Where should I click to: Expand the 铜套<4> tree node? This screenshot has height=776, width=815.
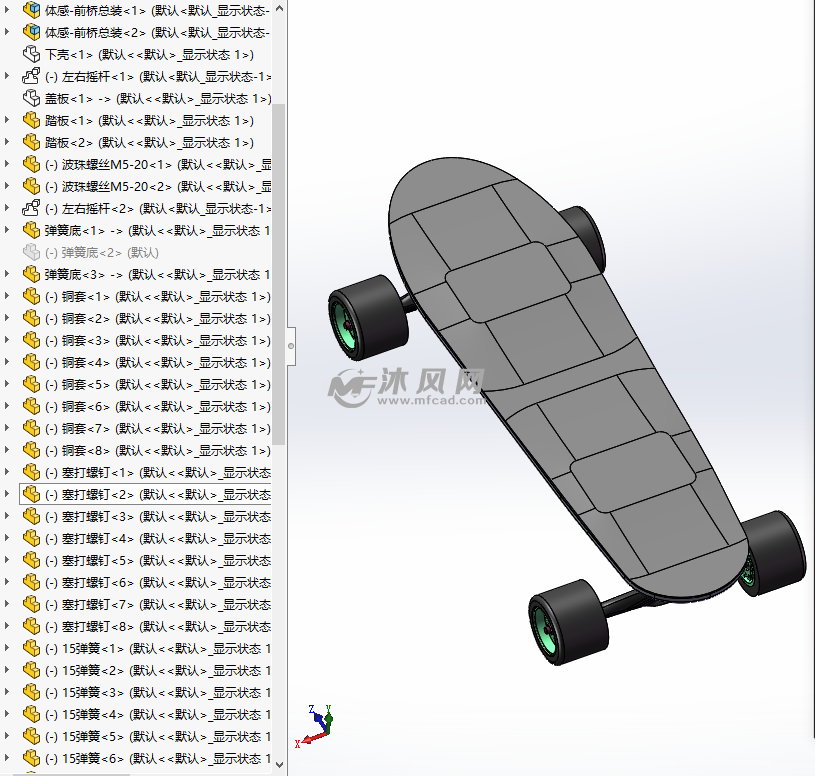coord(9,362)
